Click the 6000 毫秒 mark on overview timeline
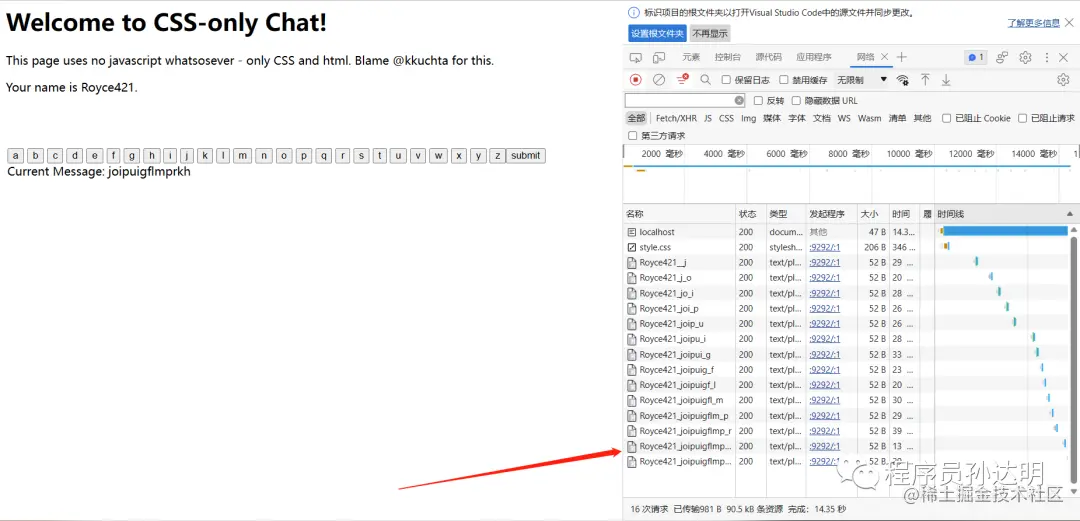Screen dimensions: 1080x521 pyautogui.click(x=787, y=154)
